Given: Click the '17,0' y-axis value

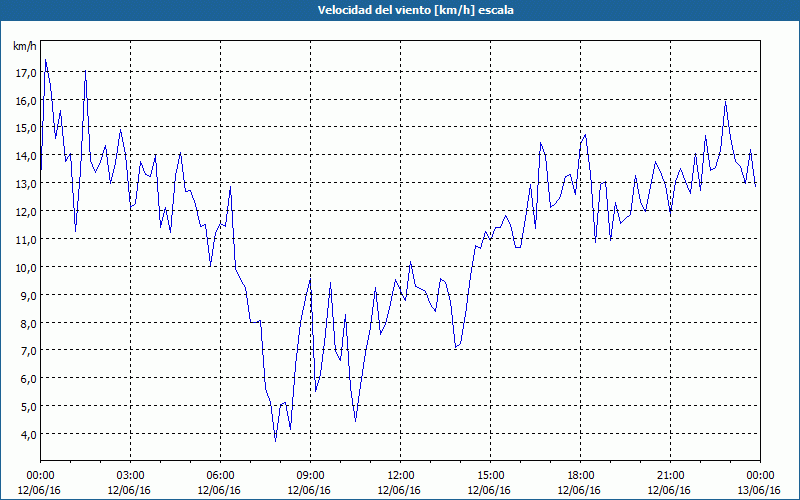Looking at the screenshot, I should coord(26,73).
